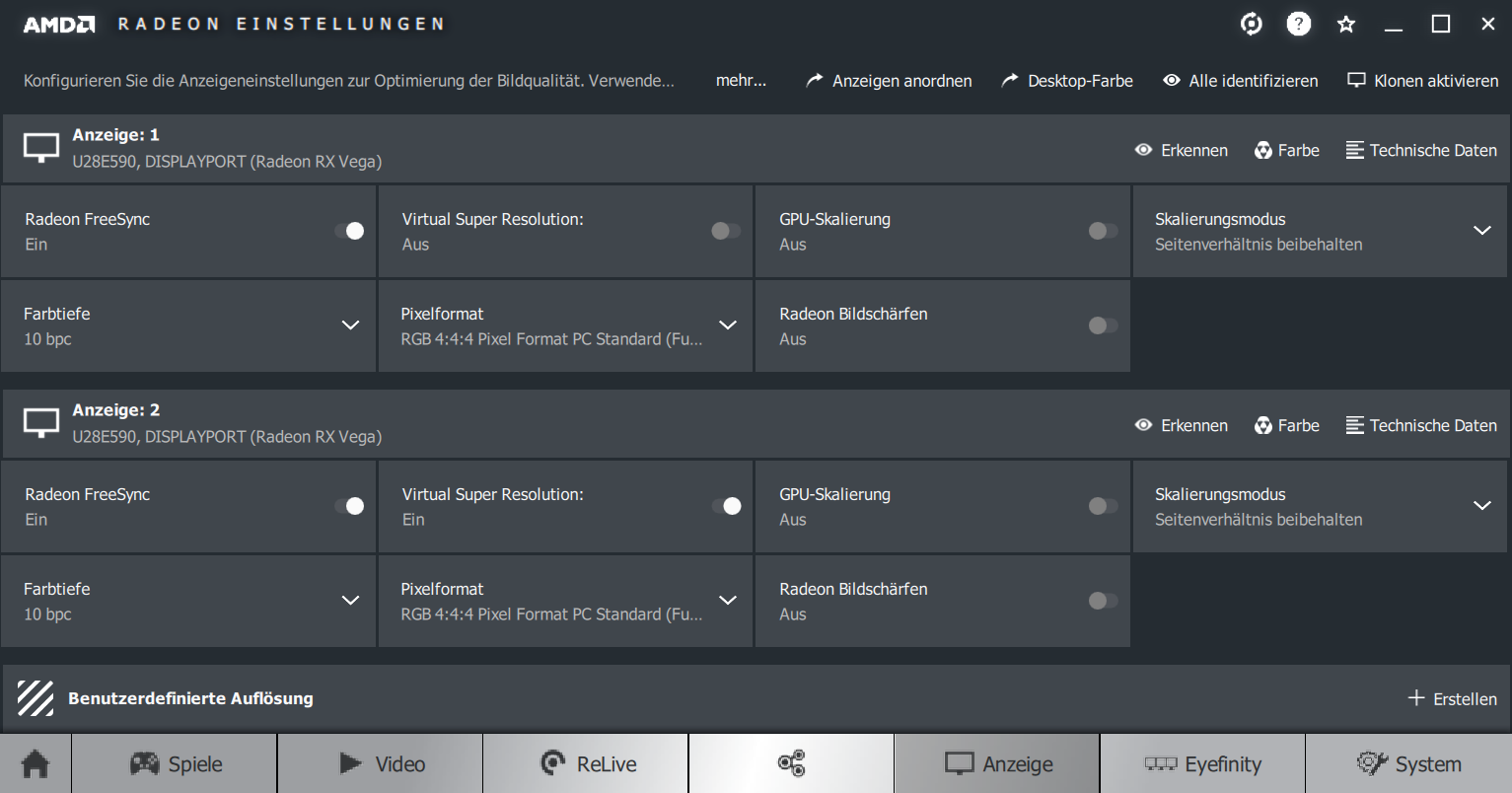Toggle GPU-Skalierung for Anzeige 2
This screenshot has height=793, width=1512.
[x=1103, y=506]
